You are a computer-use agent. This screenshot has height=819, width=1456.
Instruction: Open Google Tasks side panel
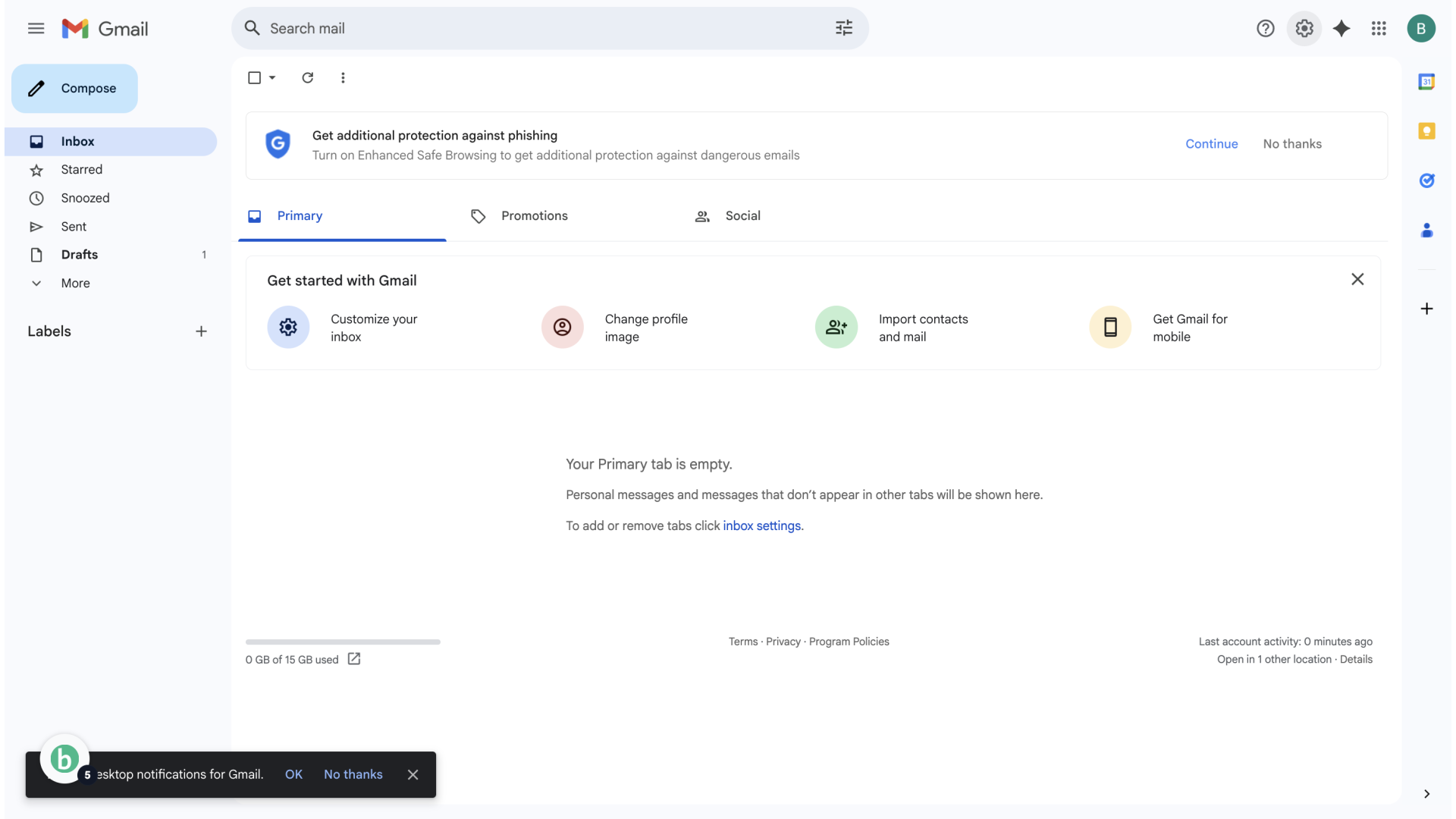point(1426,180)
